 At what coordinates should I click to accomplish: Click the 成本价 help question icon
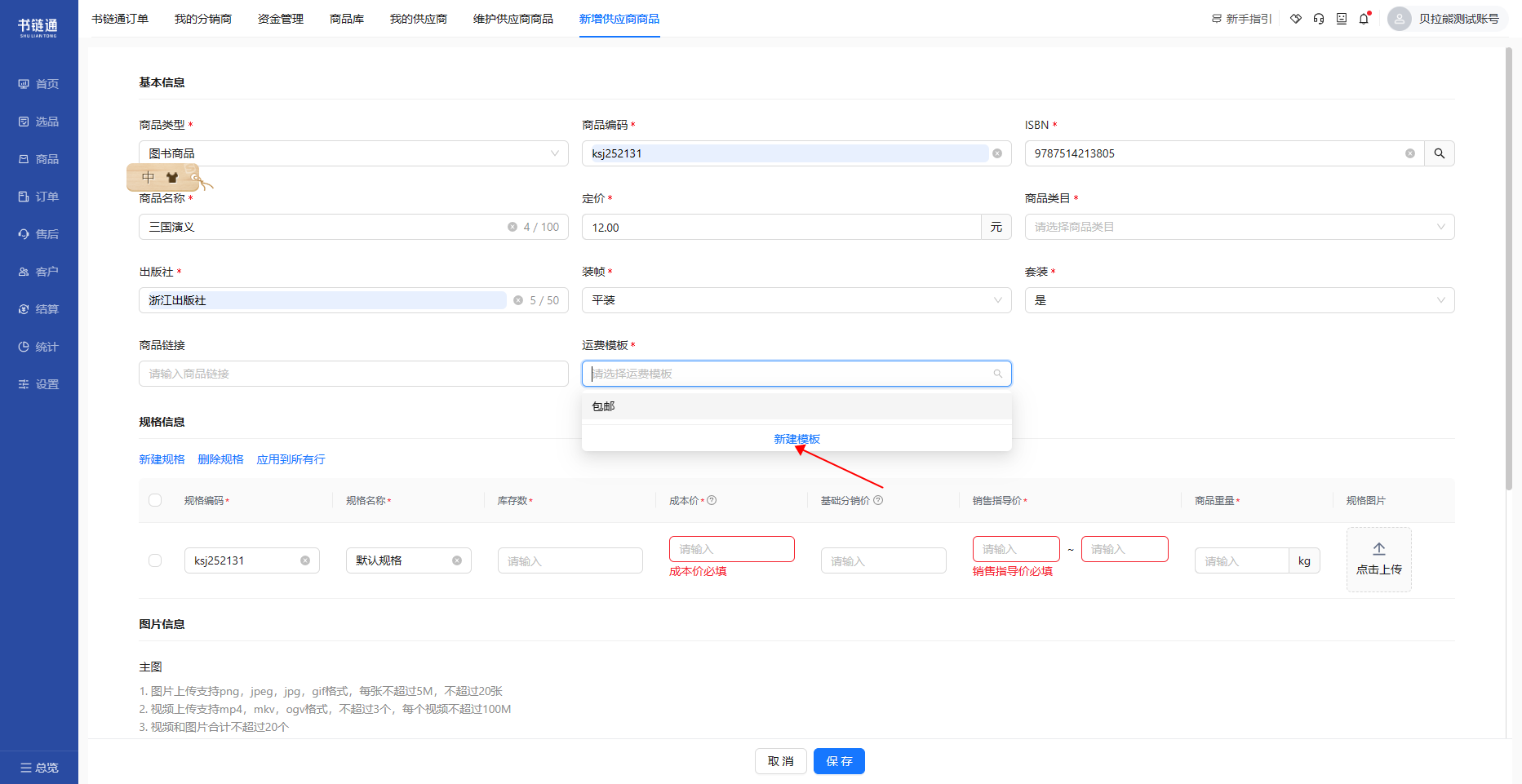click(712, 500)
